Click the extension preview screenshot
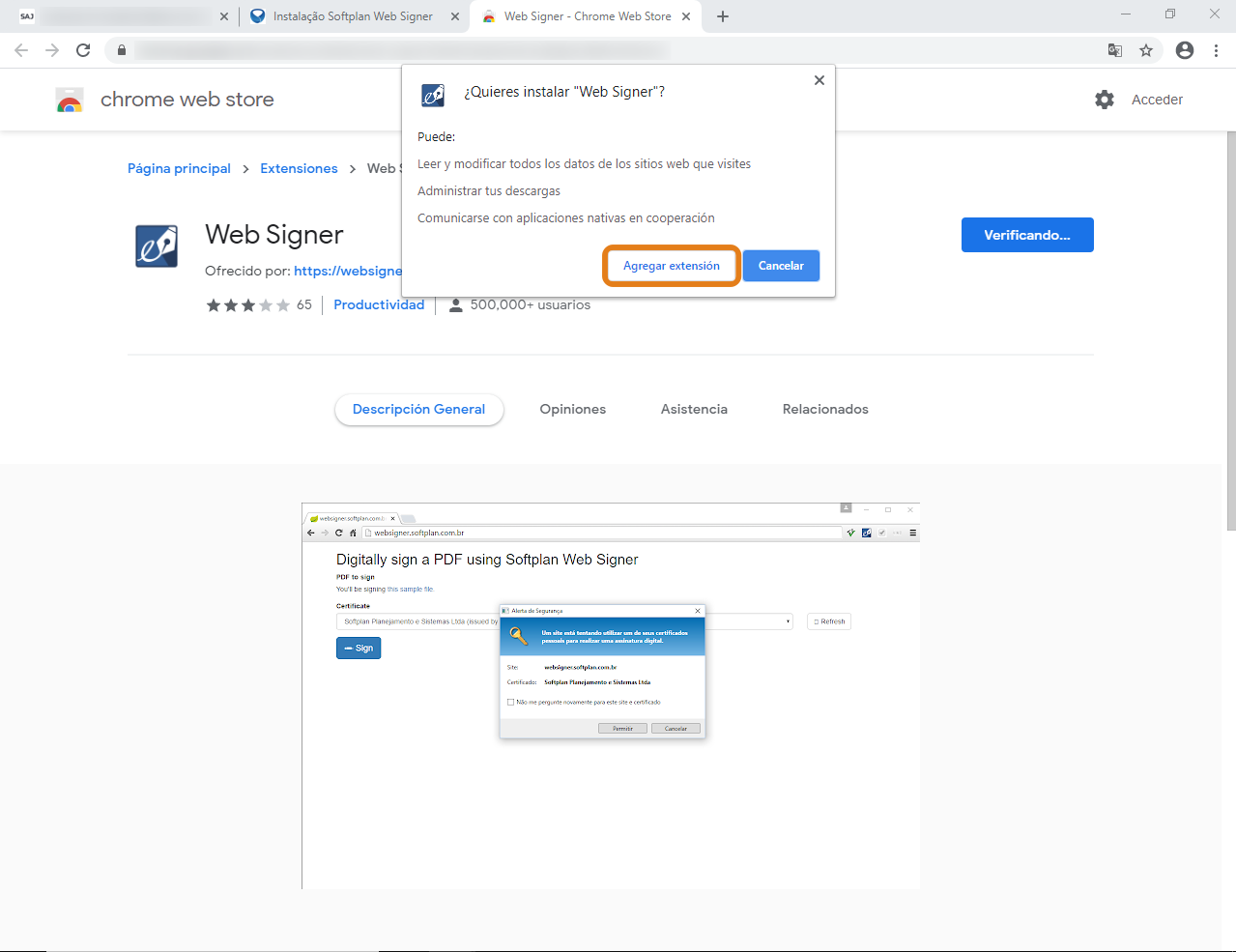The image size is (1236, 952). pyautogui.click(x=611, y=696)
